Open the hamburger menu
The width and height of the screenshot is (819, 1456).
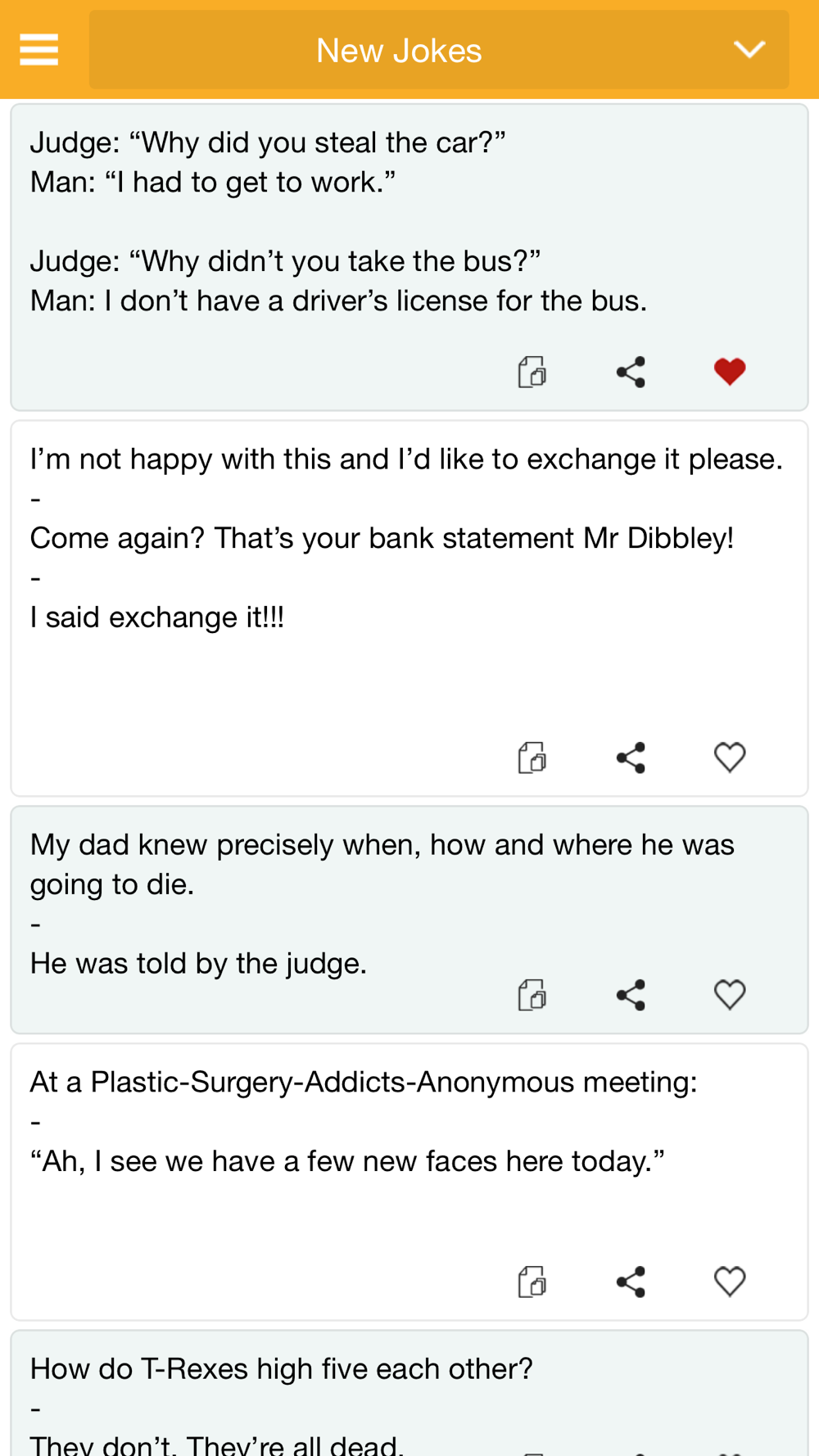coord(38,50)
